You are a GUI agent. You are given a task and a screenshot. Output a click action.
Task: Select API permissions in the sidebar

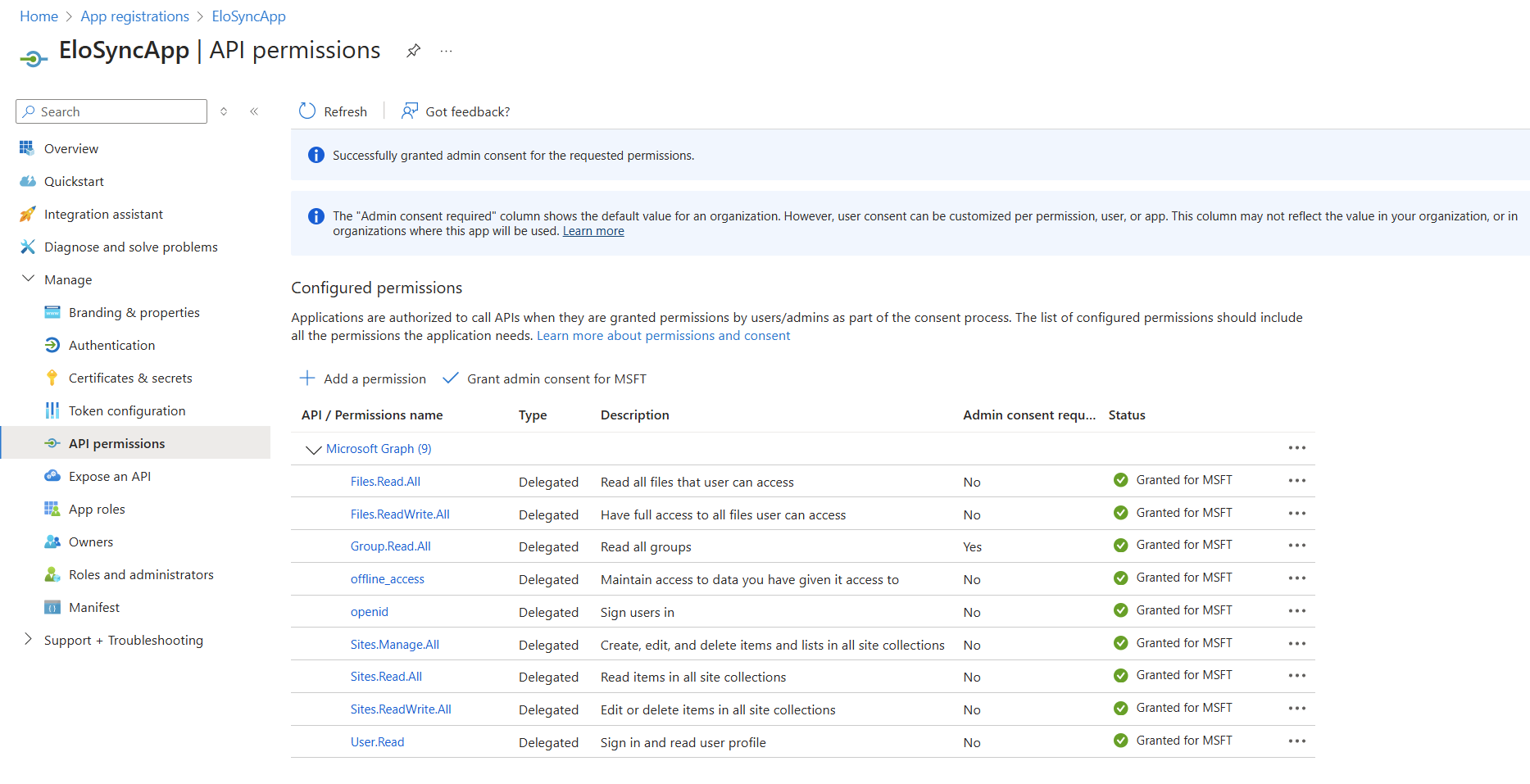click(x=135, y=443)
